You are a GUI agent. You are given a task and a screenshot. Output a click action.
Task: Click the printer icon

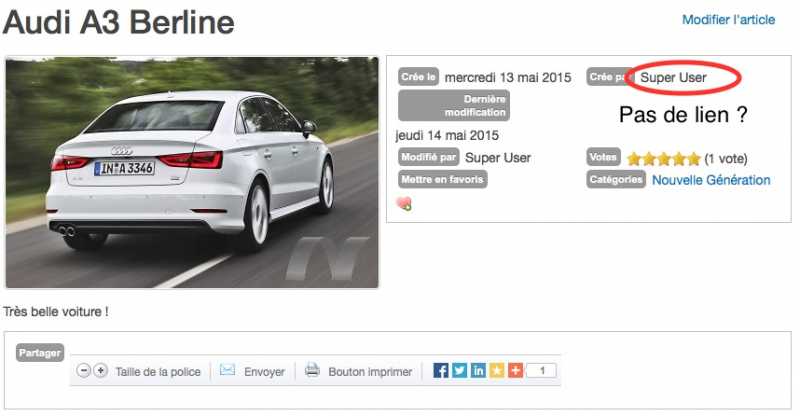coord(312,370)
